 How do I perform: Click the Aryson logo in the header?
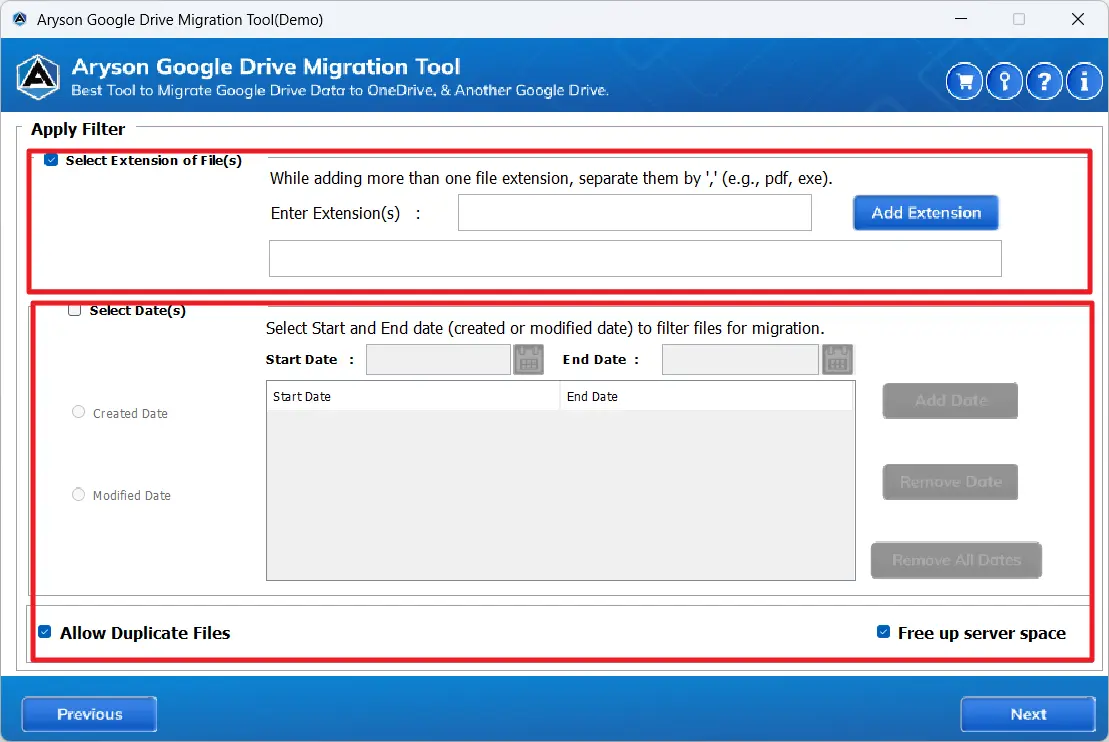(x=37, y=76)
